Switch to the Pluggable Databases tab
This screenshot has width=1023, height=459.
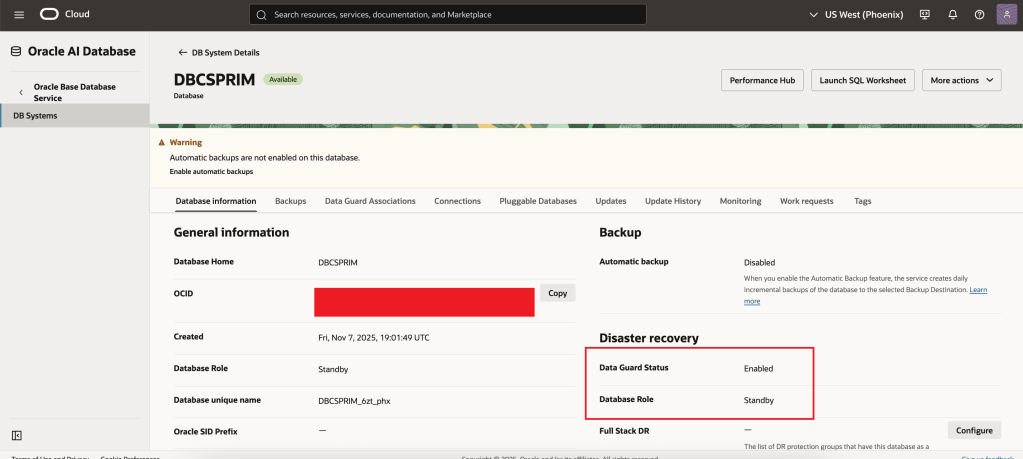538,201
